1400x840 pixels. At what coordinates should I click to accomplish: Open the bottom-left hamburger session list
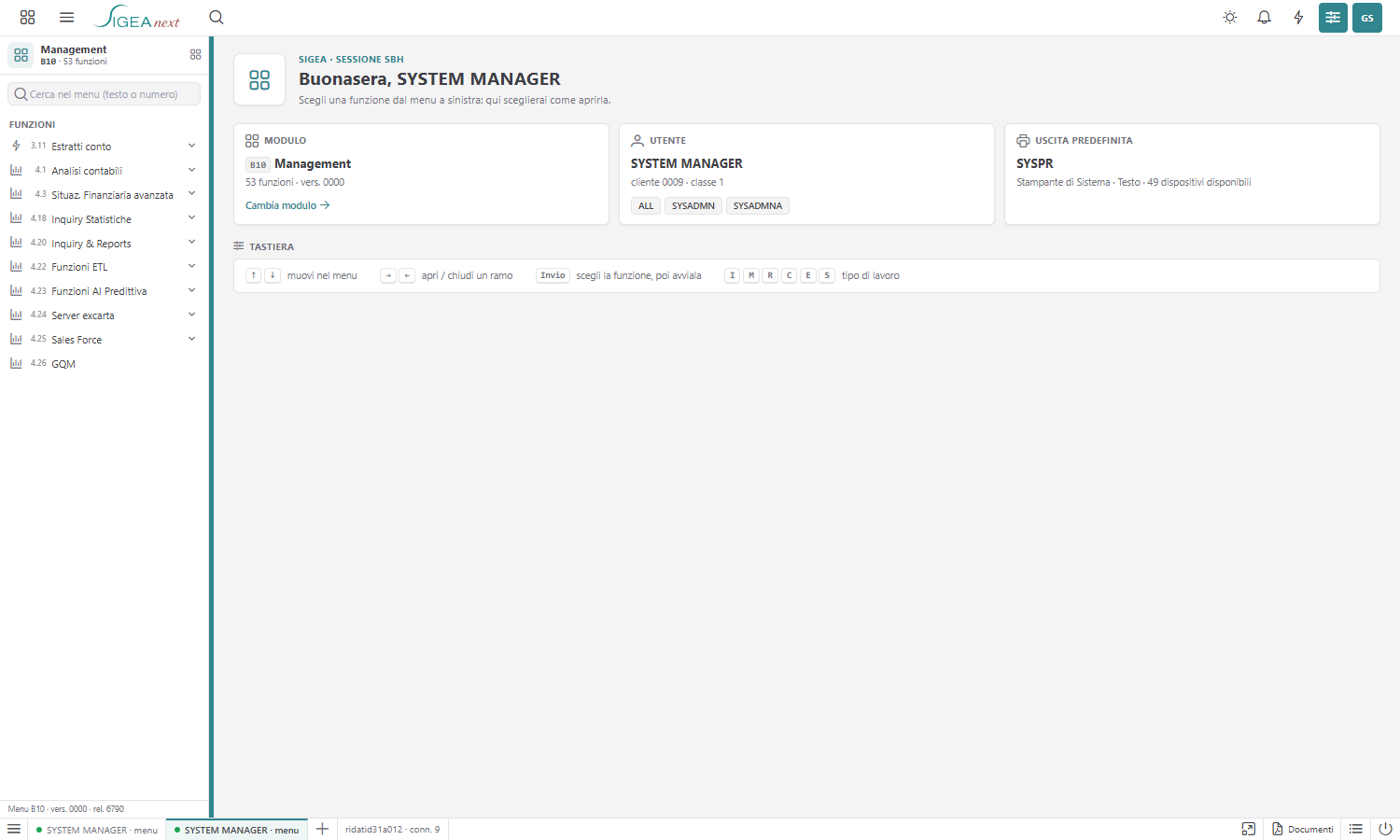tap(14, 829)
